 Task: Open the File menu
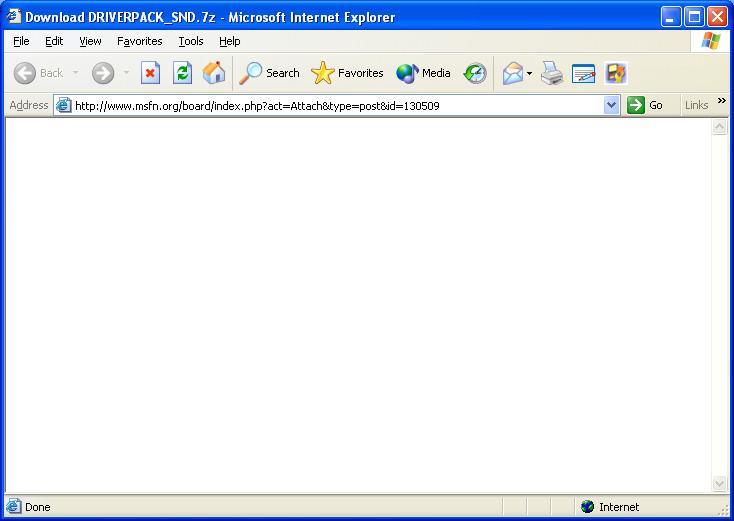(21, 41)
